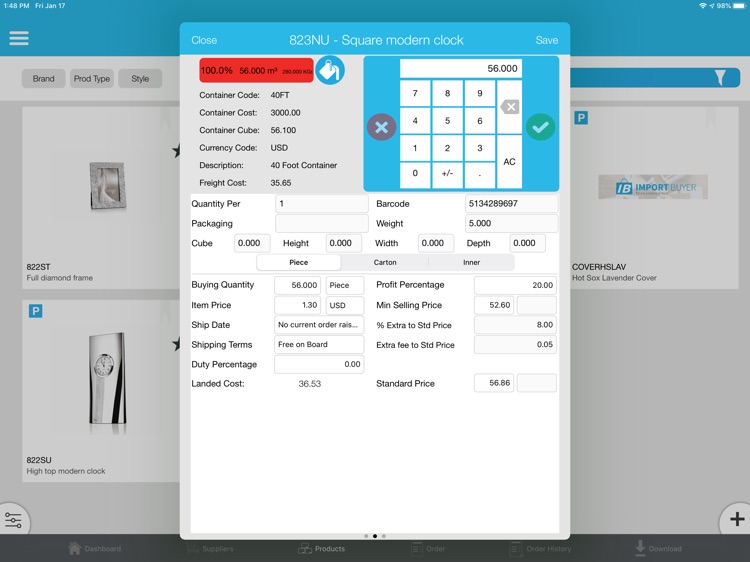Tap the keypad backspace icon

point(509,107)
